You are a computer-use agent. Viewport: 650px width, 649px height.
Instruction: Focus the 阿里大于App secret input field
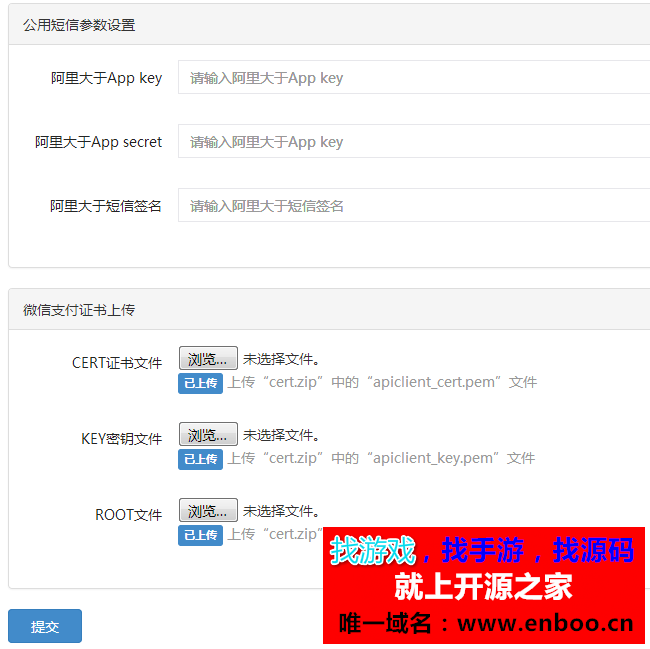[414, 141]
